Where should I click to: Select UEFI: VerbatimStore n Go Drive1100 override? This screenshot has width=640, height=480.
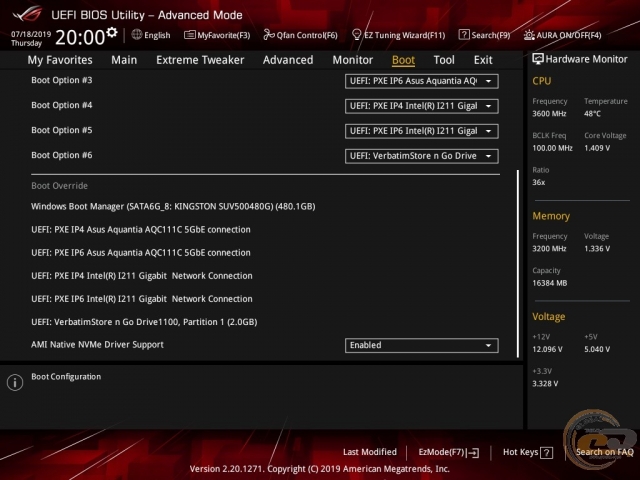144,322
